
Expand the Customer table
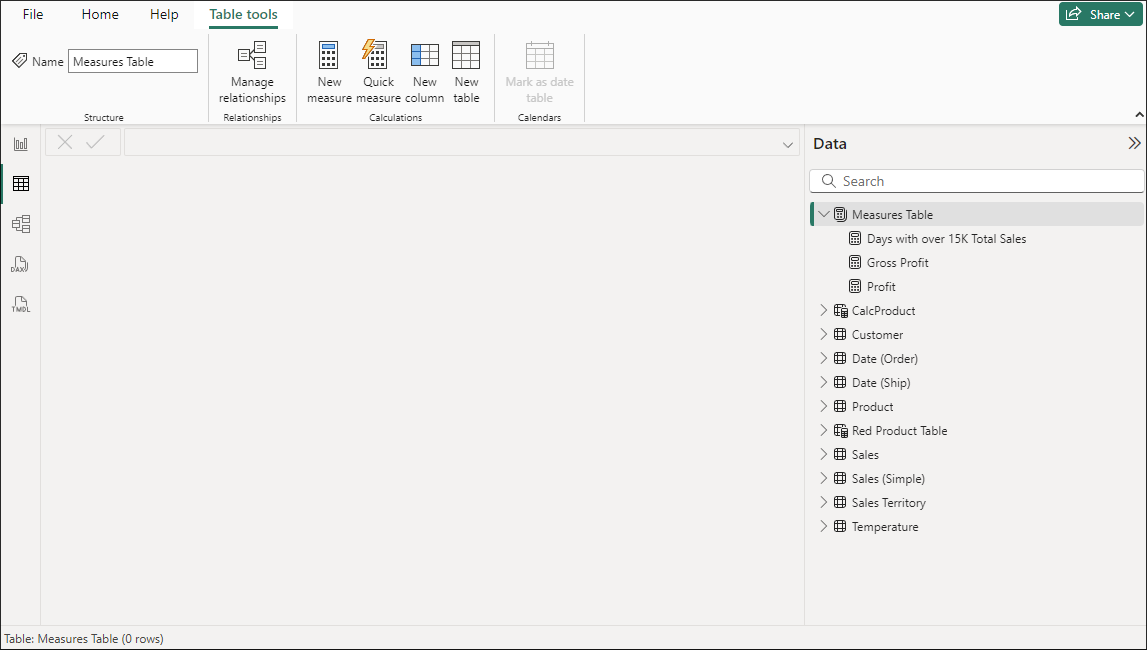click(824, 334)
